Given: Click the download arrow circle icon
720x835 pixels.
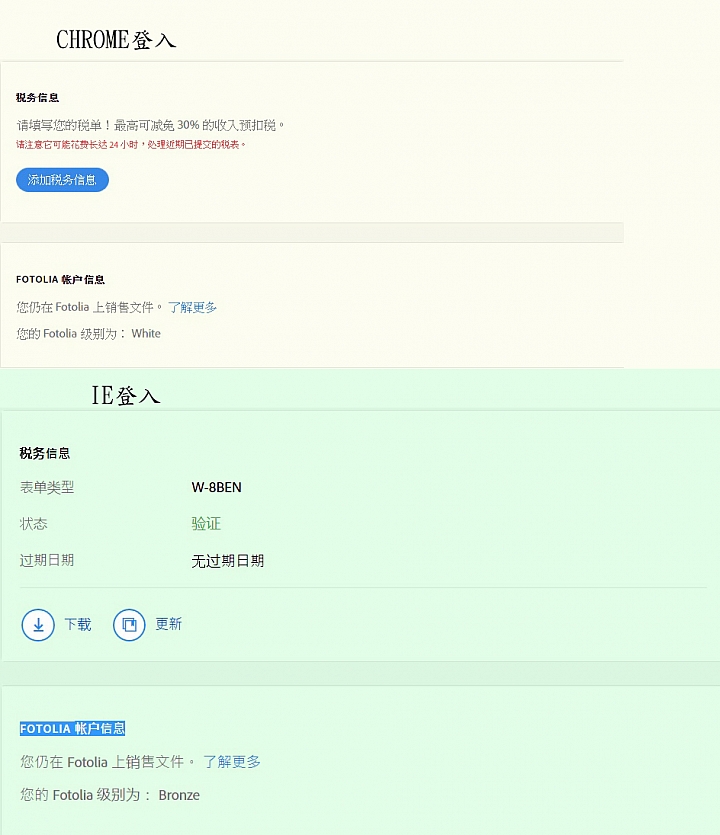Looking at the screenshot, I should pyautogui.click(x=38, y=625).
